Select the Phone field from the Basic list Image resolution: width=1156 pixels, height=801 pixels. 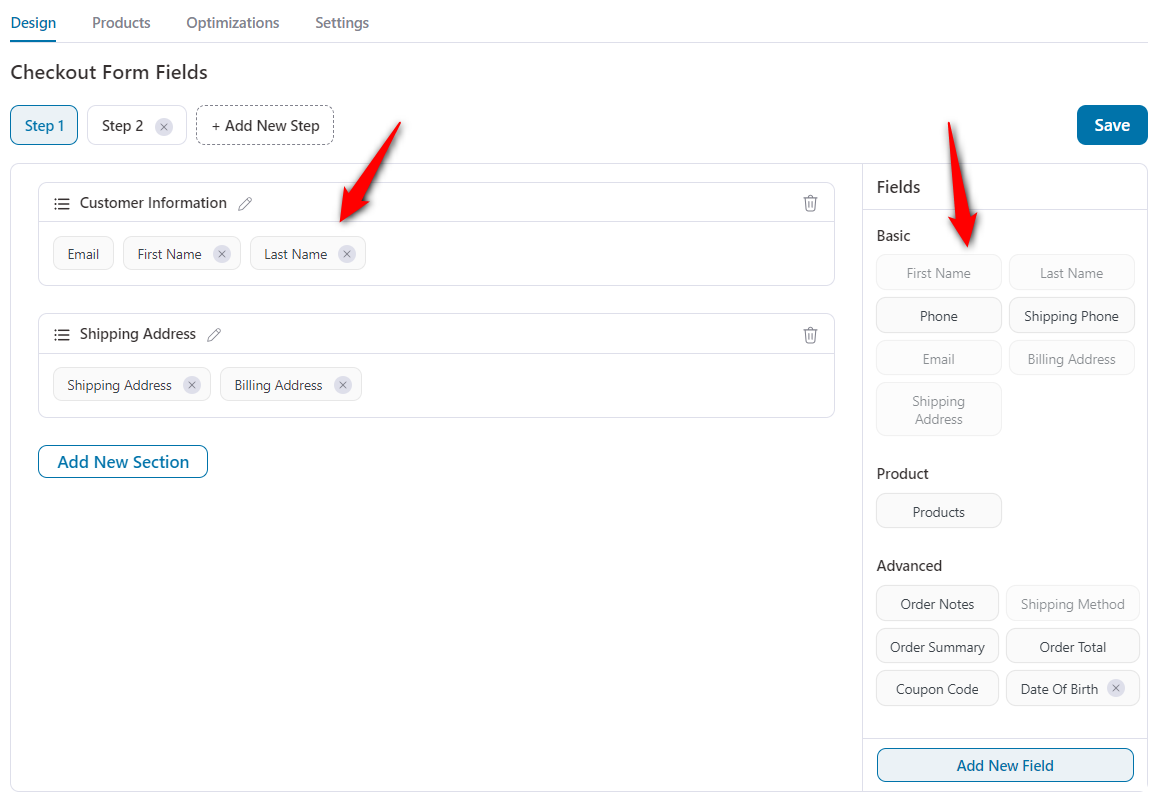click(x=938, y=315)
